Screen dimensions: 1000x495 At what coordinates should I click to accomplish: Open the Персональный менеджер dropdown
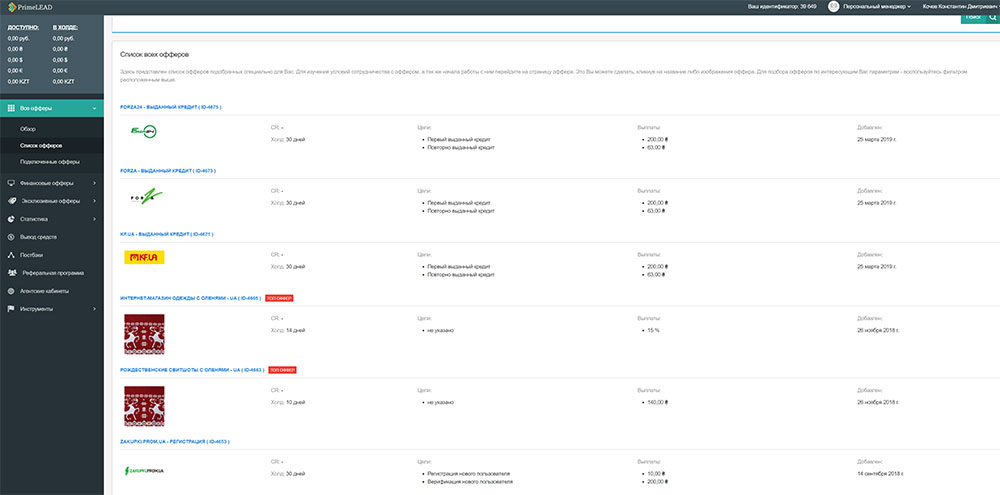click(x=877, y=6)
